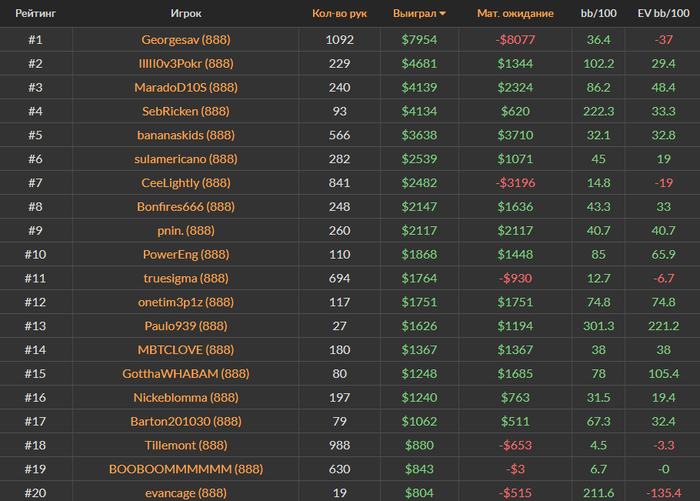Open player MaradoD10S (888) profile
Screen dimensions: 700x501
point(186,88)
